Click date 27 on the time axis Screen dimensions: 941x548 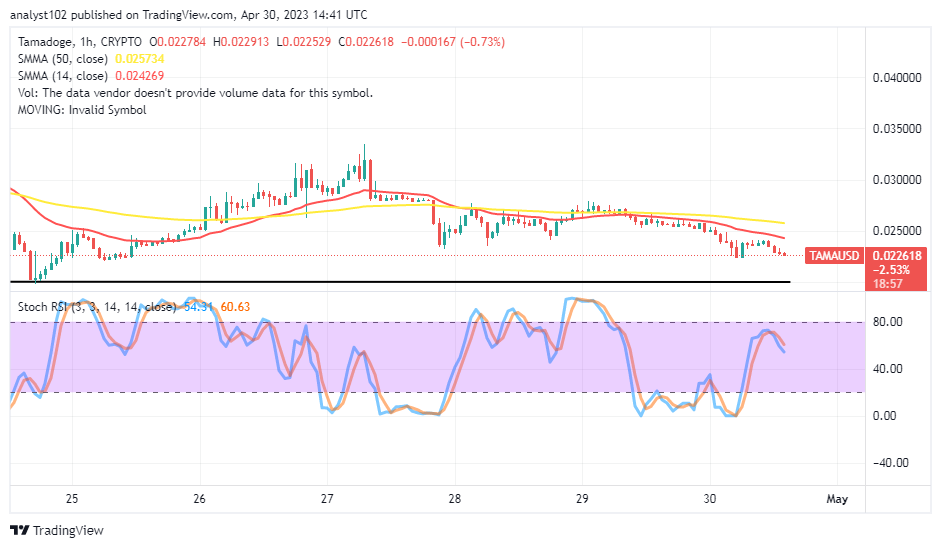[327, 499]
